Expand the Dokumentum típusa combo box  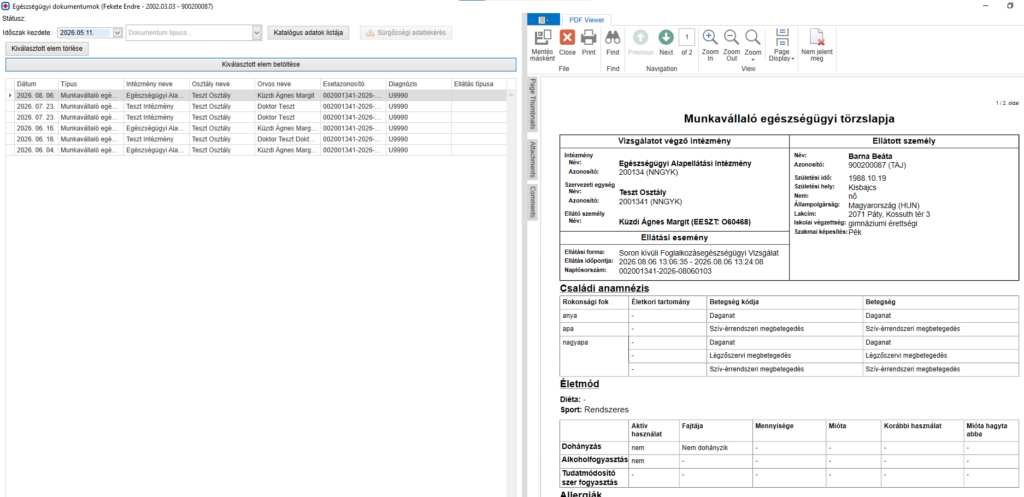[x=257, y=32]
